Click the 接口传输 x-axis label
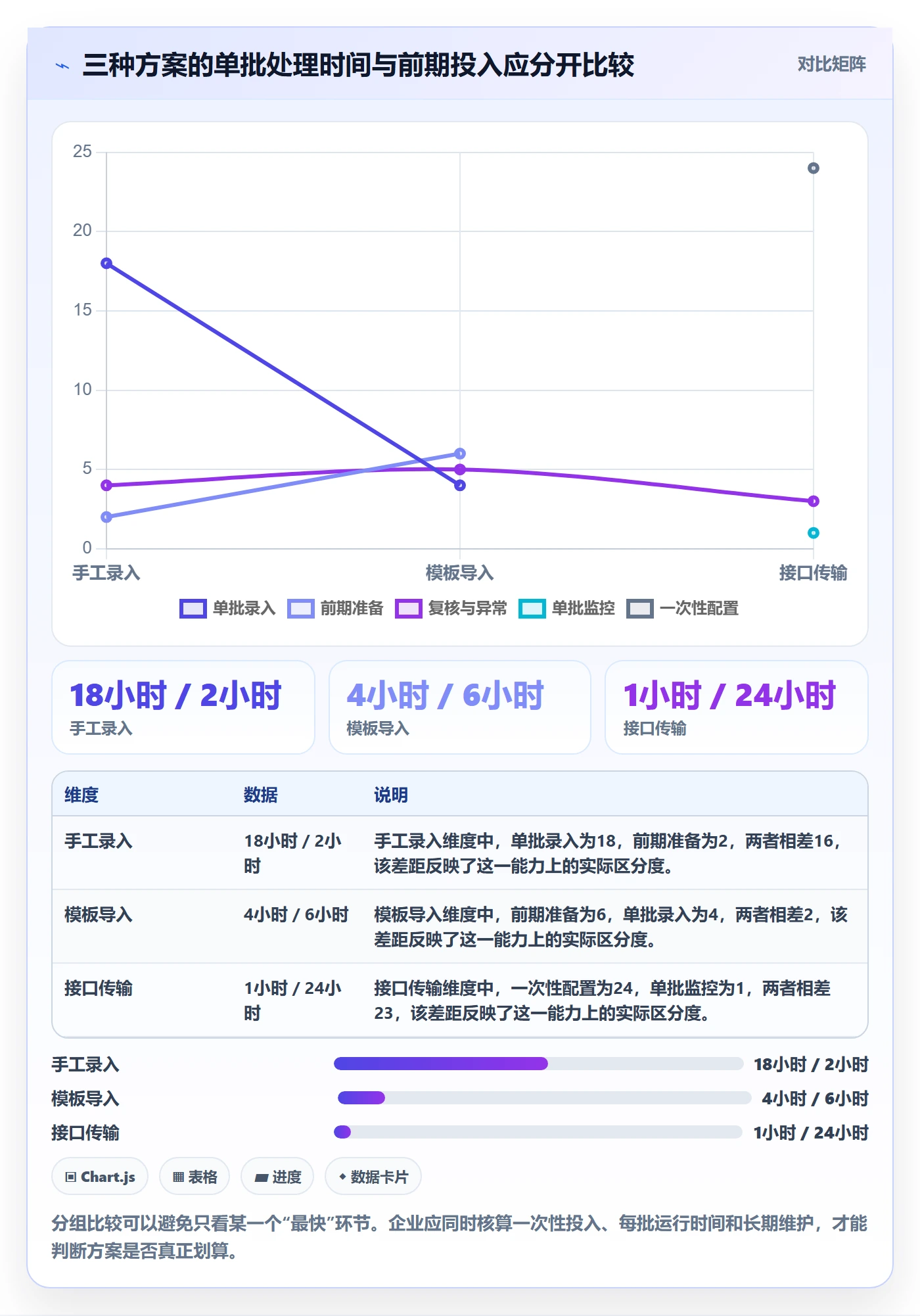 814,573
